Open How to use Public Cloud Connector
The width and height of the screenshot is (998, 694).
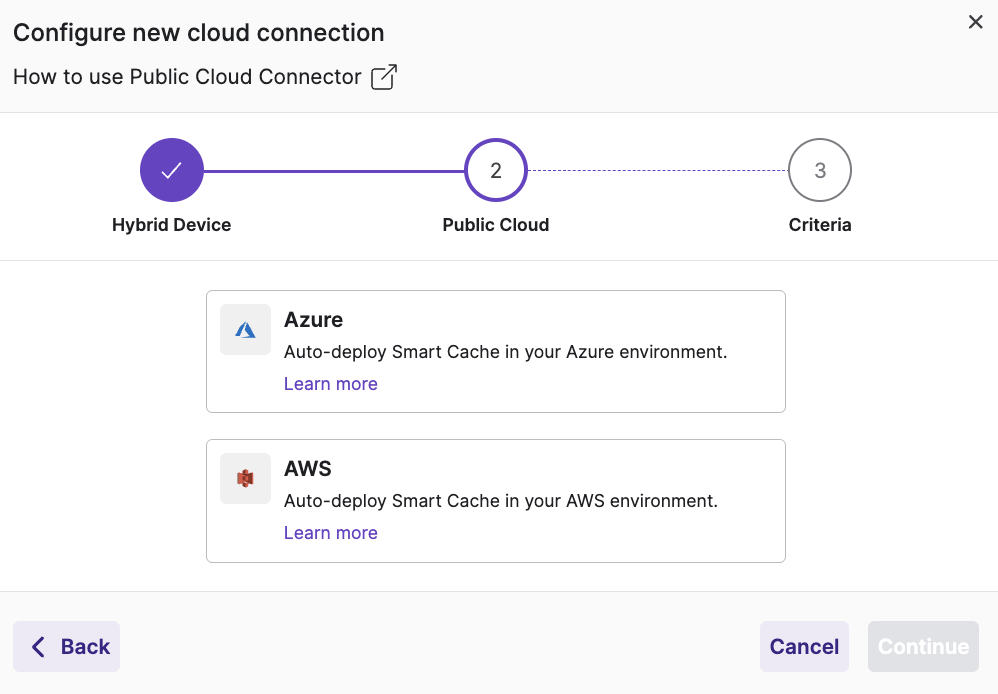[187, 77]
